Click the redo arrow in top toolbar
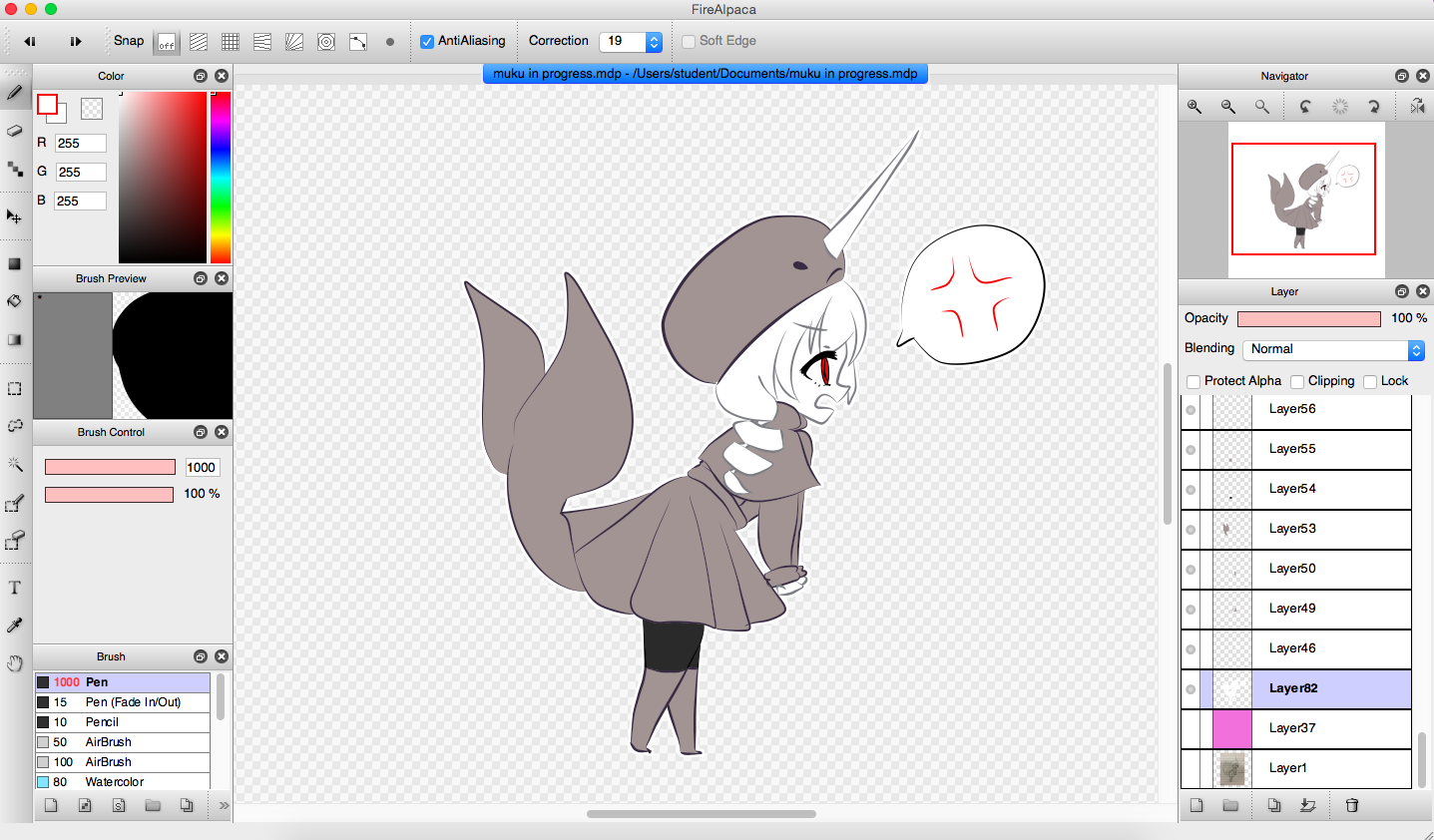This screenshot has width=1434, height=840. pyautogui.click(x=75, y=41)
